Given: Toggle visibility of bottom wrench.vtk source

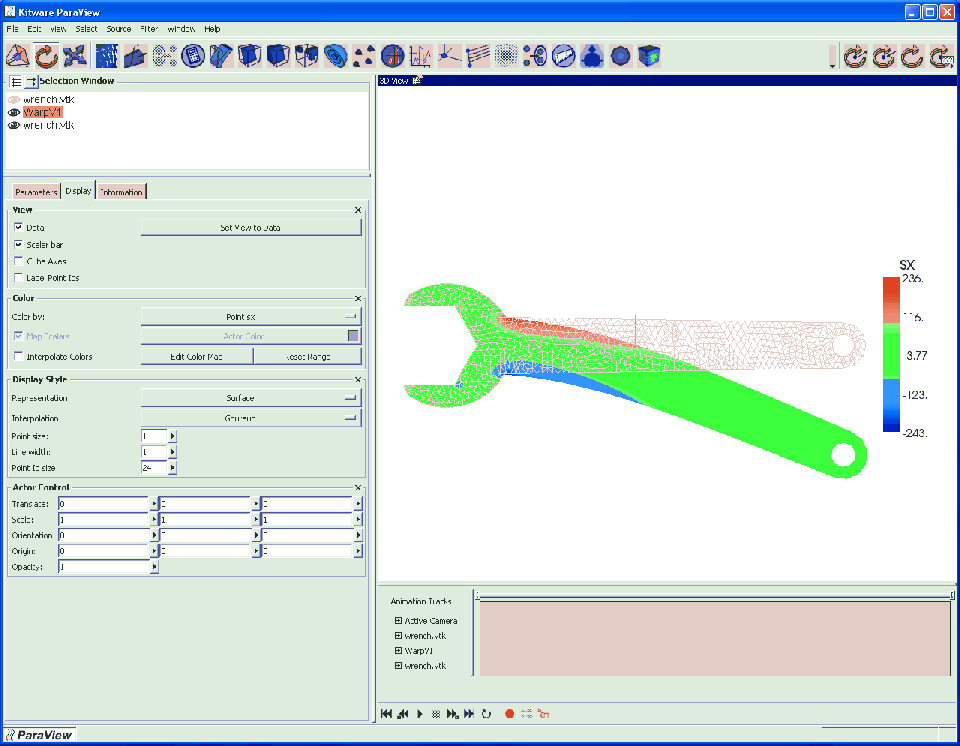Looking at the screenshot, I should click(x=14, y=125).
